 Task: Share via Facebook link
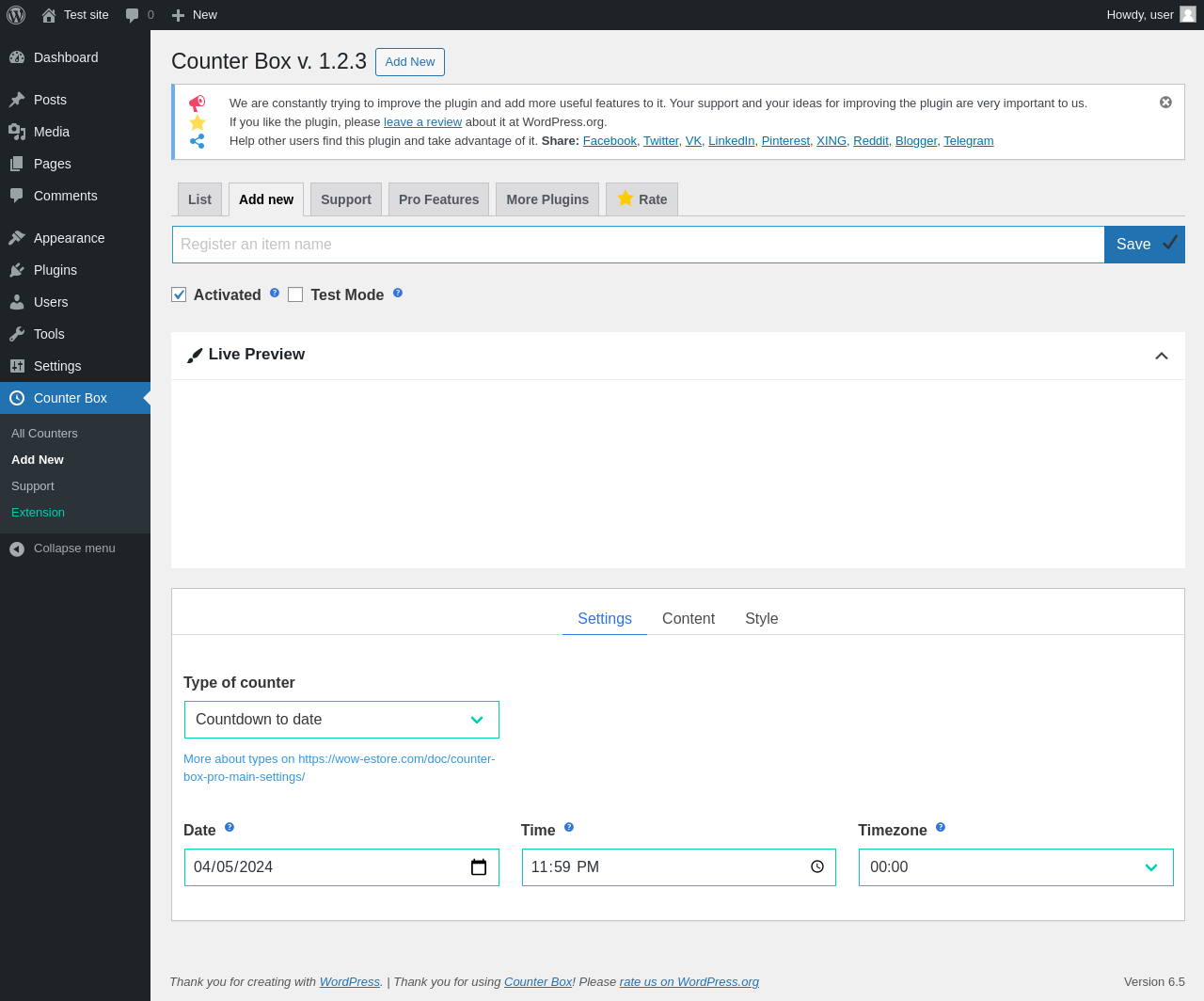coord(610,141)
